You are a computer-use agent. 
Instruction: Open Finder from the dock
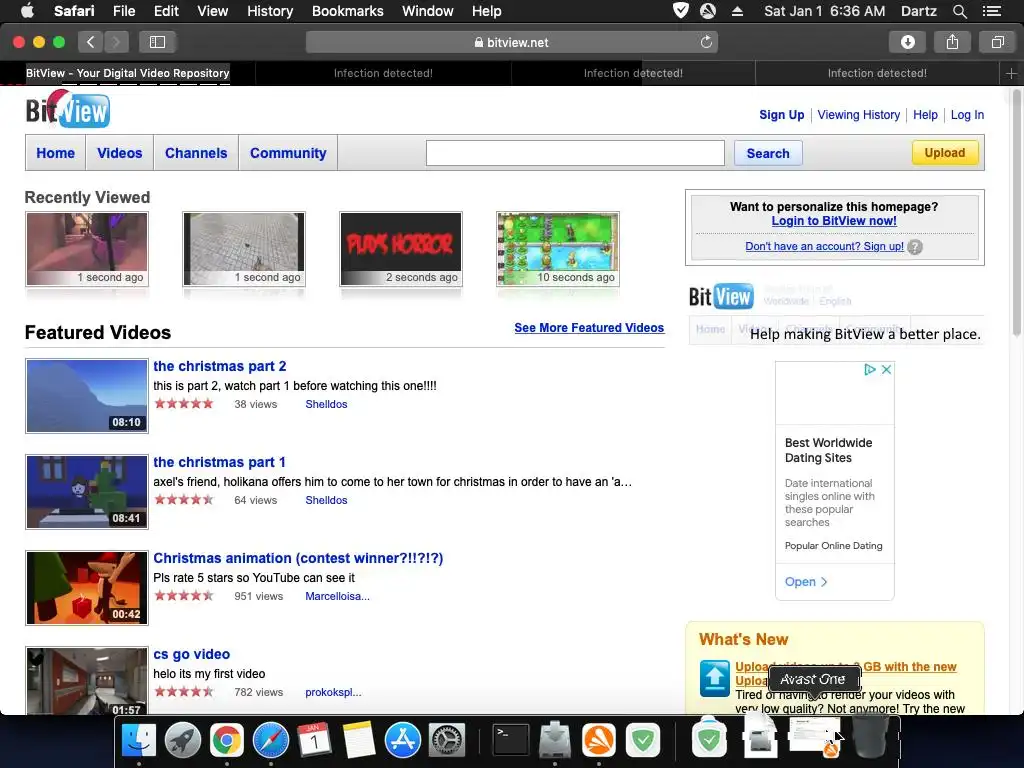pos(138,740)
